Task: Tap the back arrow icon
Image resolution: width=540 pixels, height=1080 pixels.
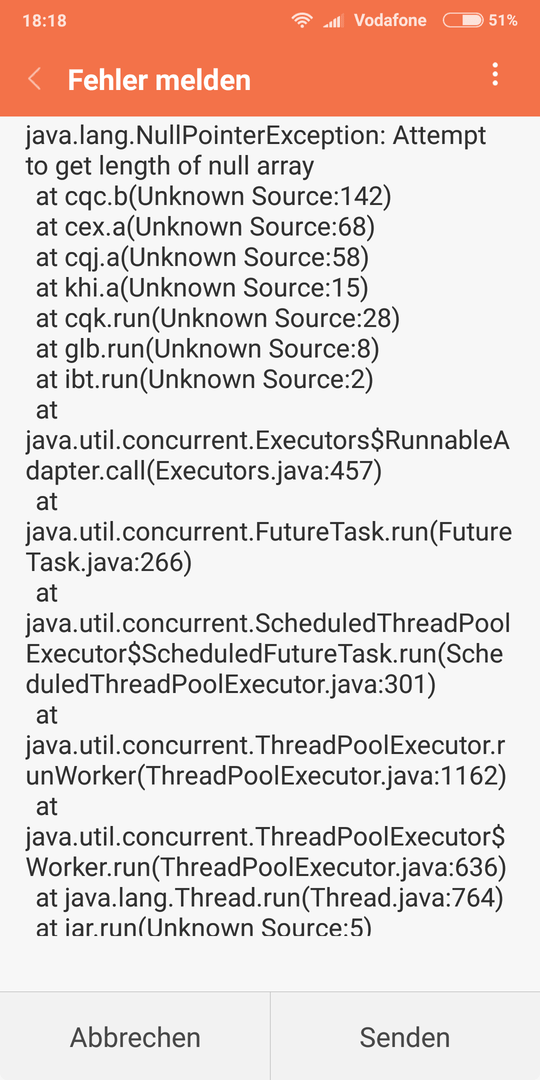Action: click(34, 79)
